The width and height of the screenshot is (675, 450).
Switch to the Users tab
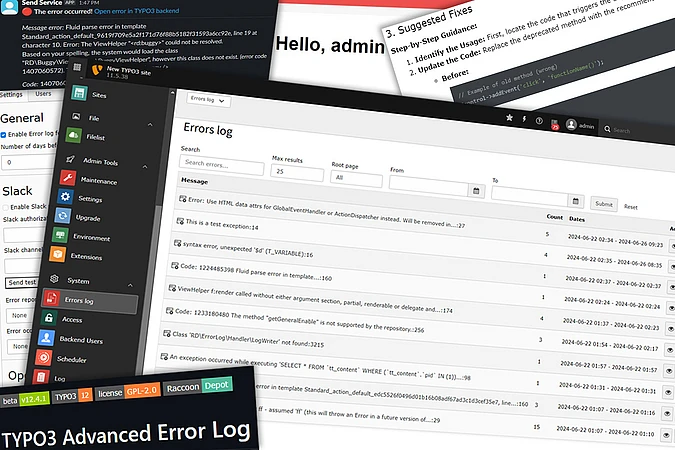tap(43, 93)
